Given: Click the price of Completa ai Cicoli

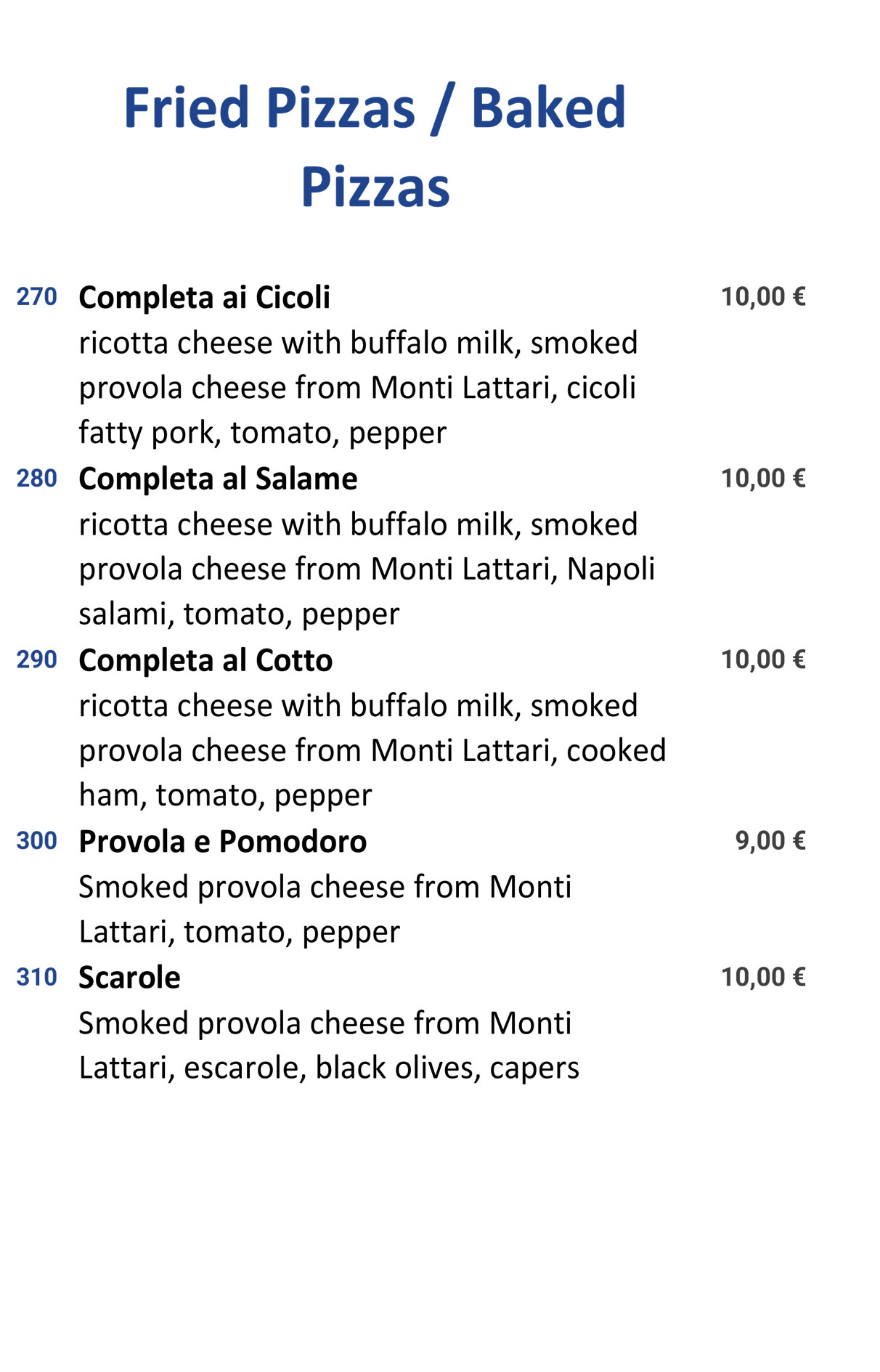Looking at the screenshot, I should point(763,297).
